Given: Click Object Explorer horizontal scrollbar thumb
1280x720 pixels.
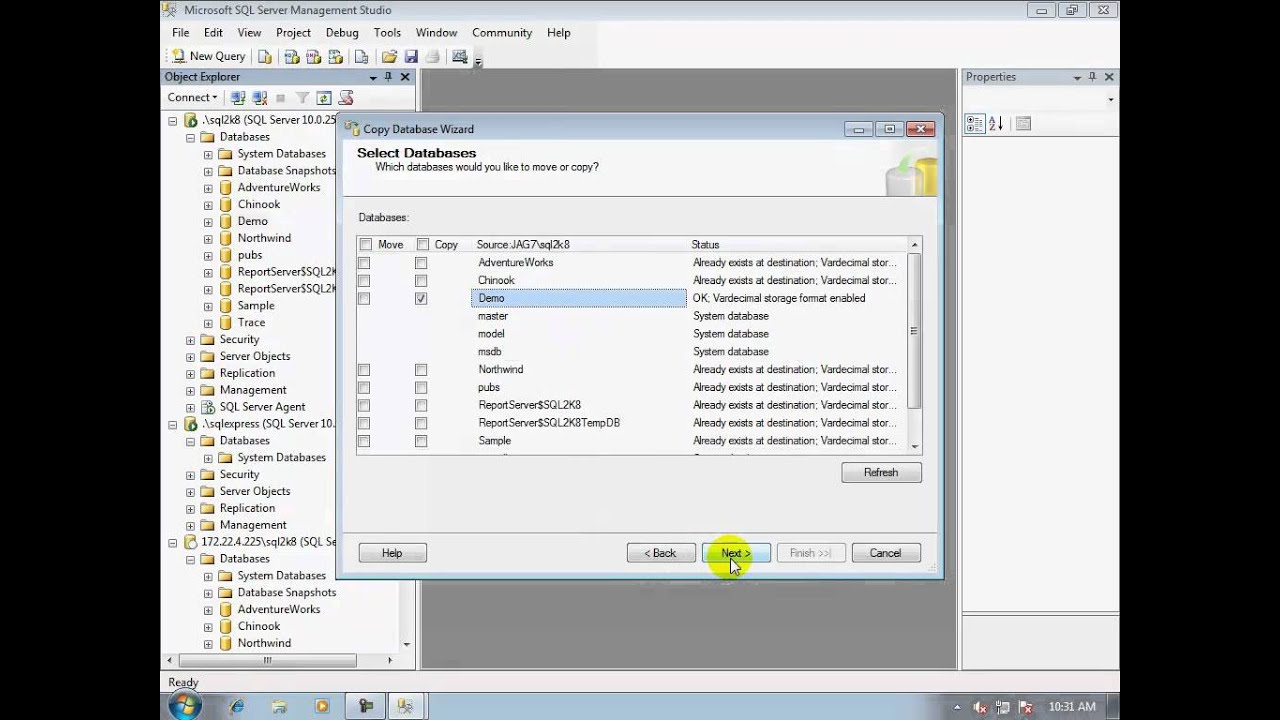Looking at the screenshot, I should coord(267,661).
